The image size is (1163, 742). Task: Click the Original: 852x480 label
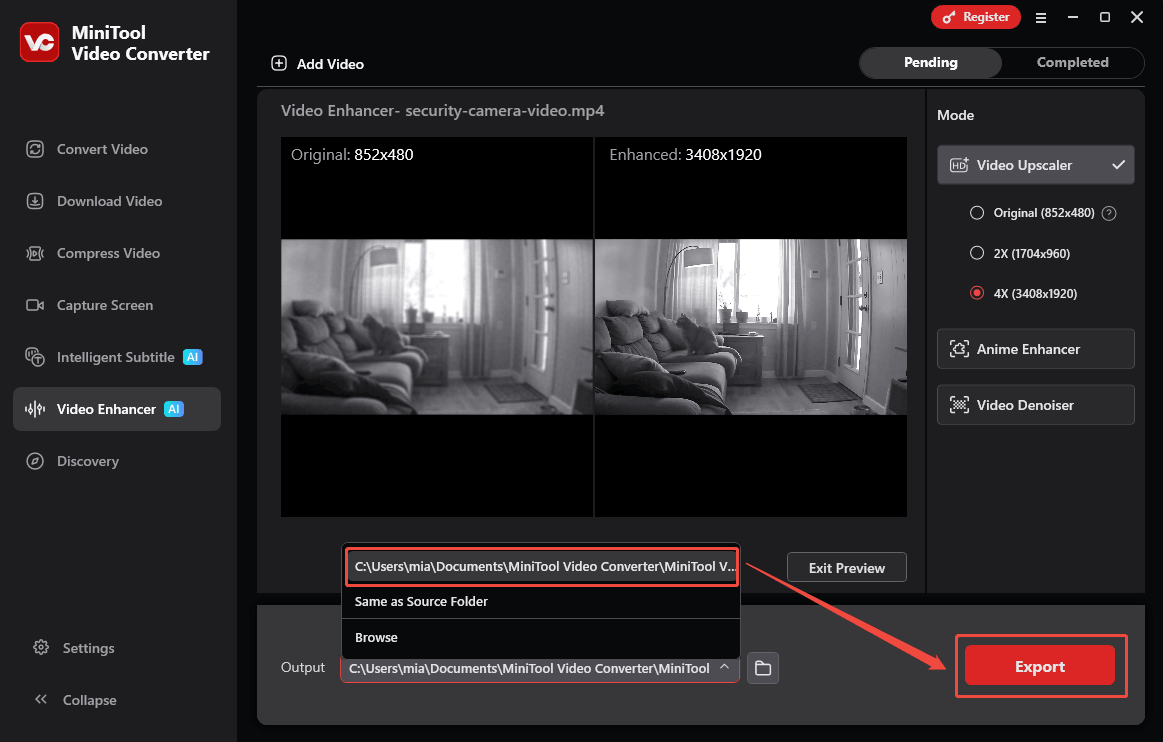click(352, 154)
